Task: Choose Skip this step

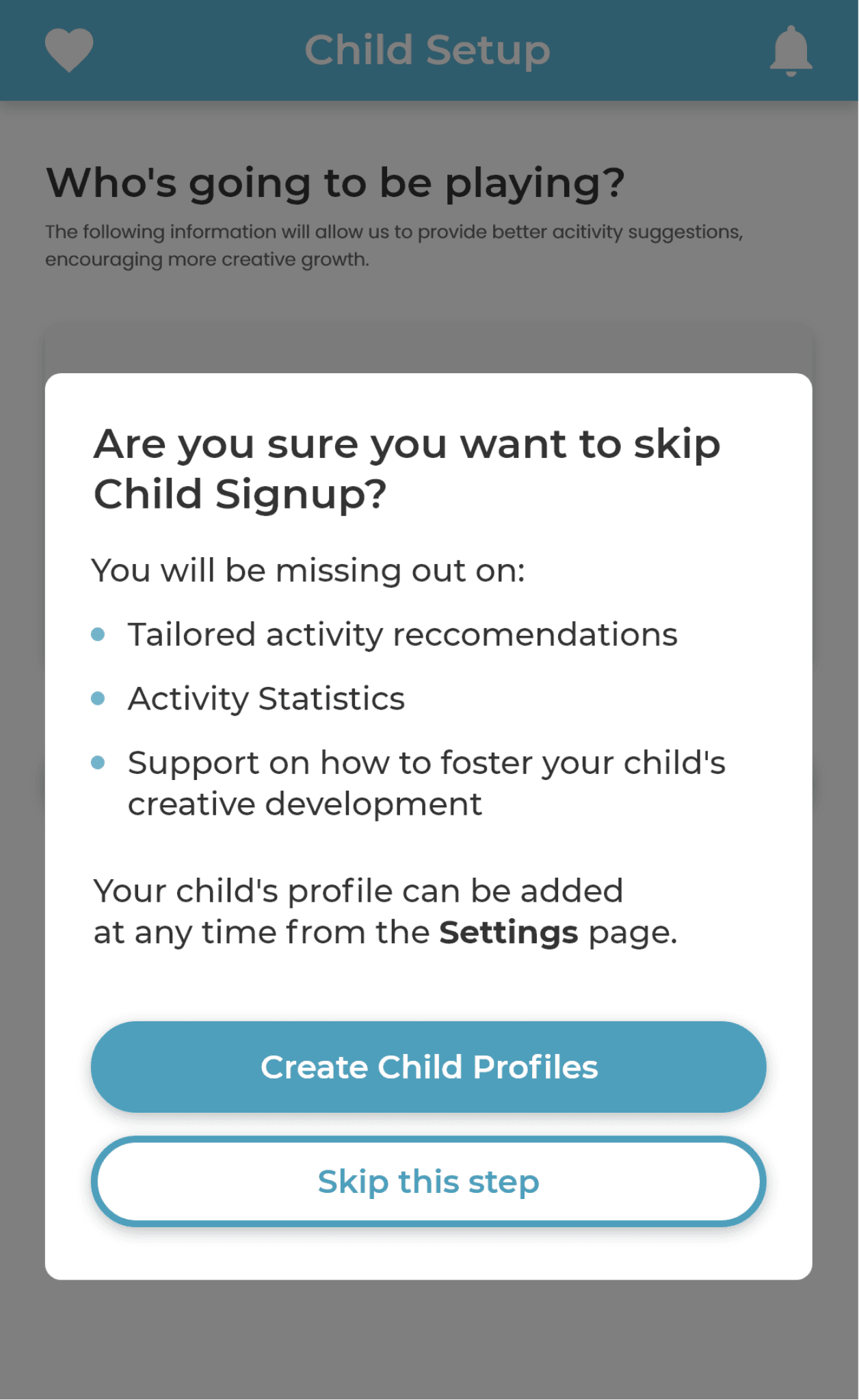Action: (x=429, y=1181)
